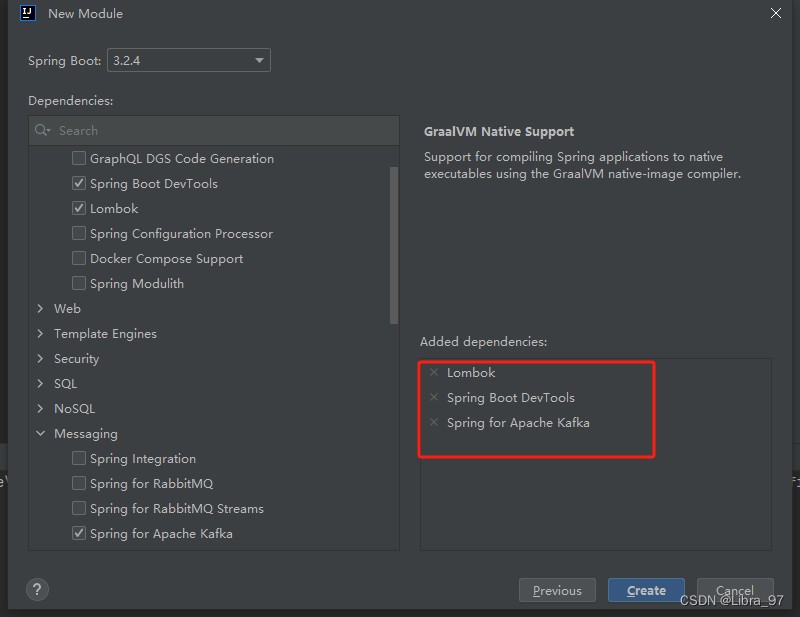Collapse the Messaging category
The height and width of the screenshot is (617, 800).
[x=40, y=433]
